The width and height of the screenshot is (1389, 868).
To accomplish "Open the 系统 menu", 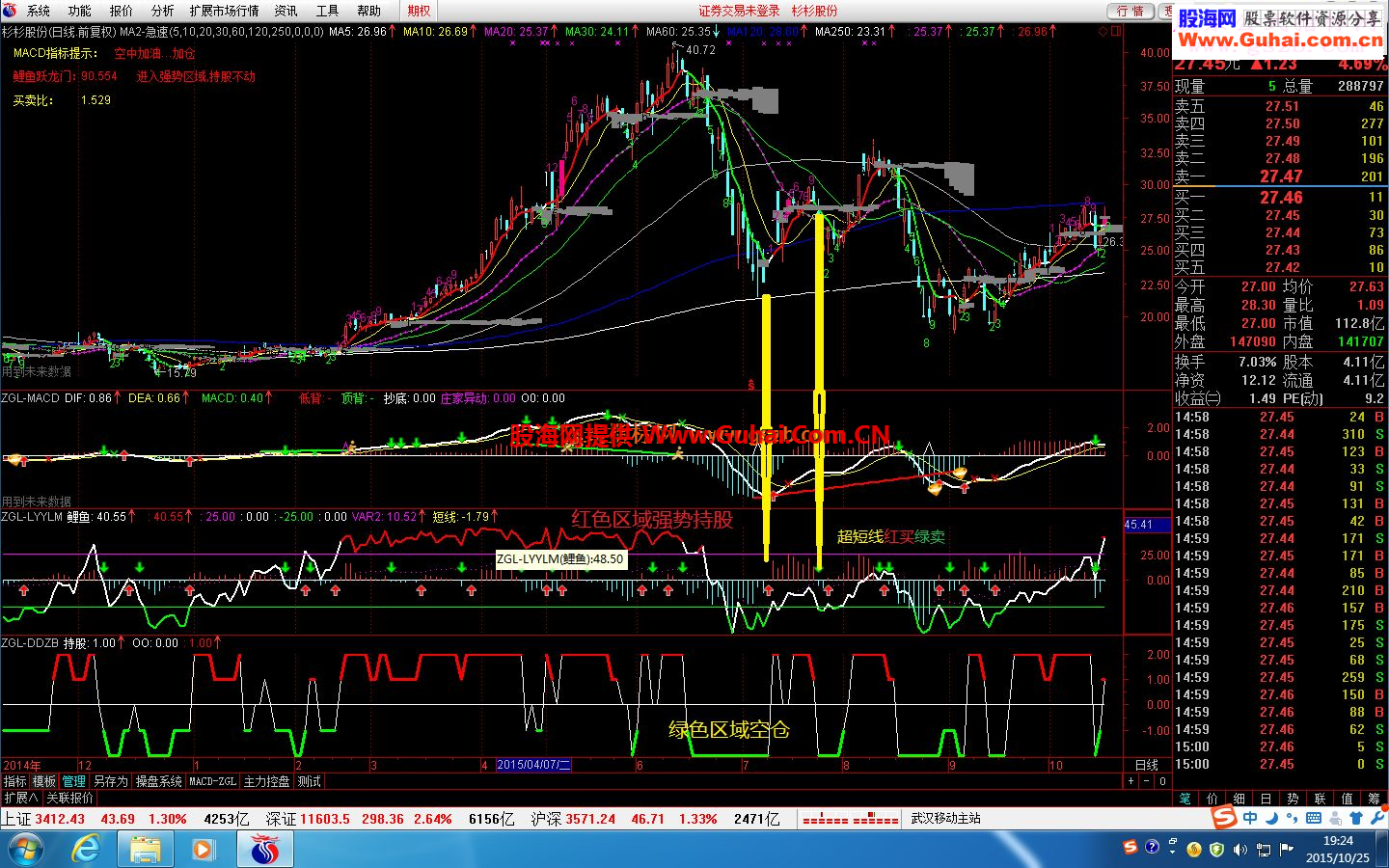I will (x=39, y=11).
